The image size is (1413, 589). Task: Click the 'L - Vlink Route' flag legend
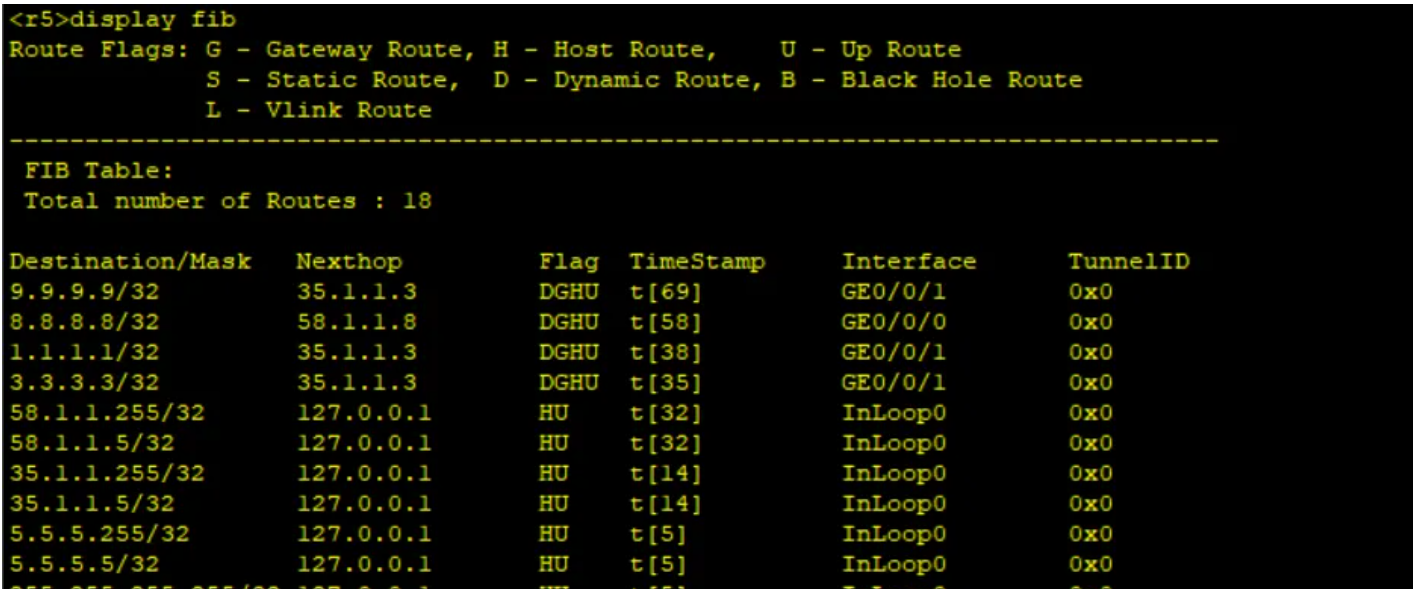tap(318, 110)
